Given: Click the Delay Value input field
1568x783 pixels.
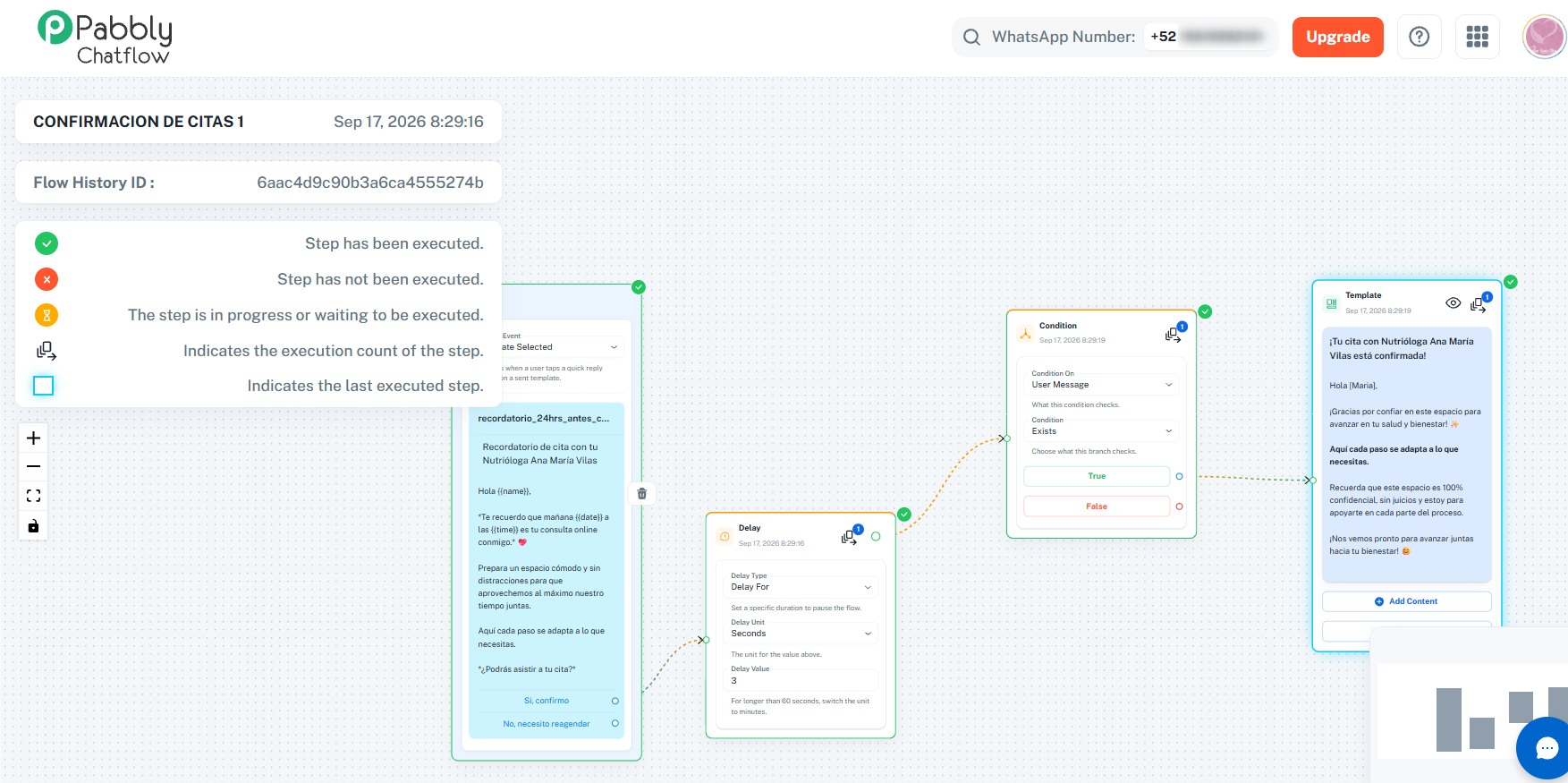Looking at the screenshot, I should (801, 680).
